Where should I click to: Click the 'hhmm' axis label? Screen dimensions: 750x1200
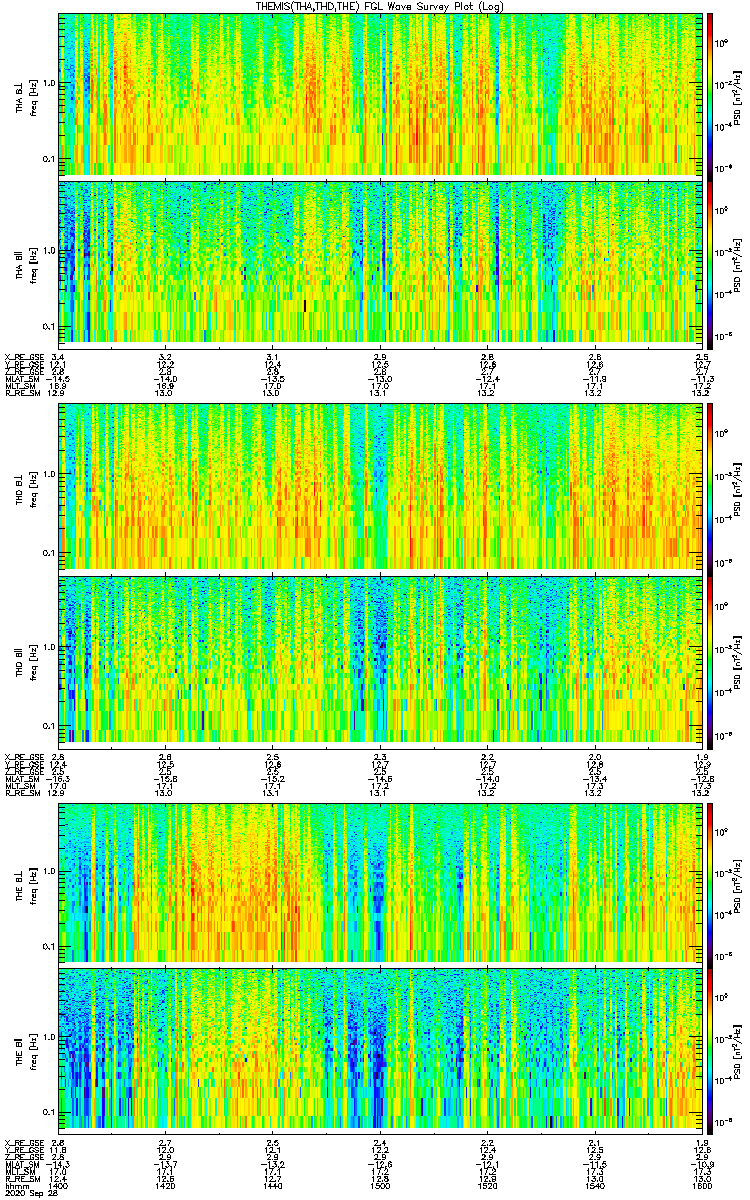[15, 1185]
